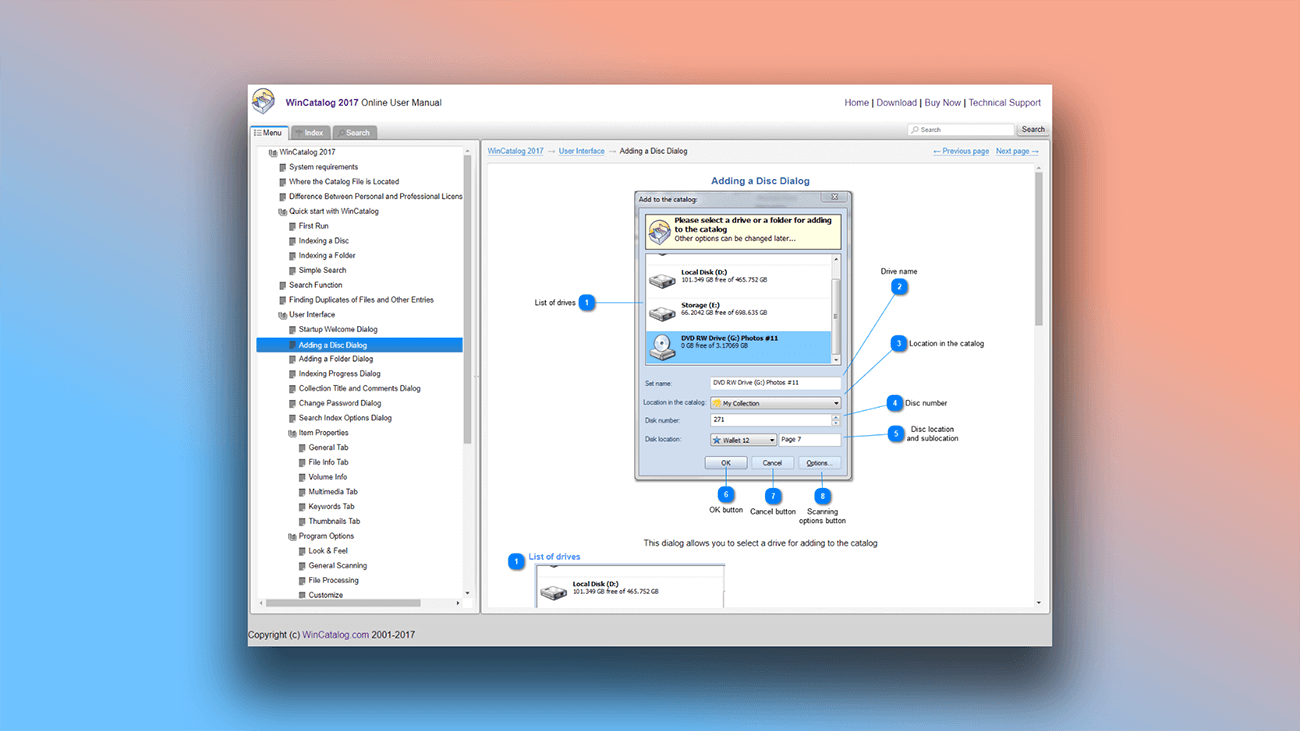Image resolution: width=1300 pixels, height=731 pixels.
Task: Select the Local Disk (D:) drive icon
Action: pos(661,278)
